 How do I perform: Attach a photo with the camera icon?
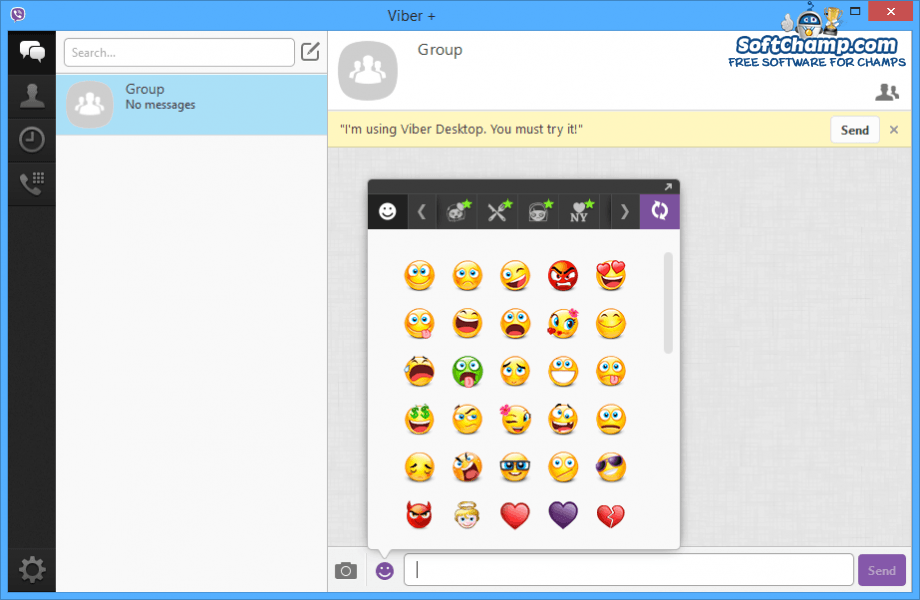[346, 570]
